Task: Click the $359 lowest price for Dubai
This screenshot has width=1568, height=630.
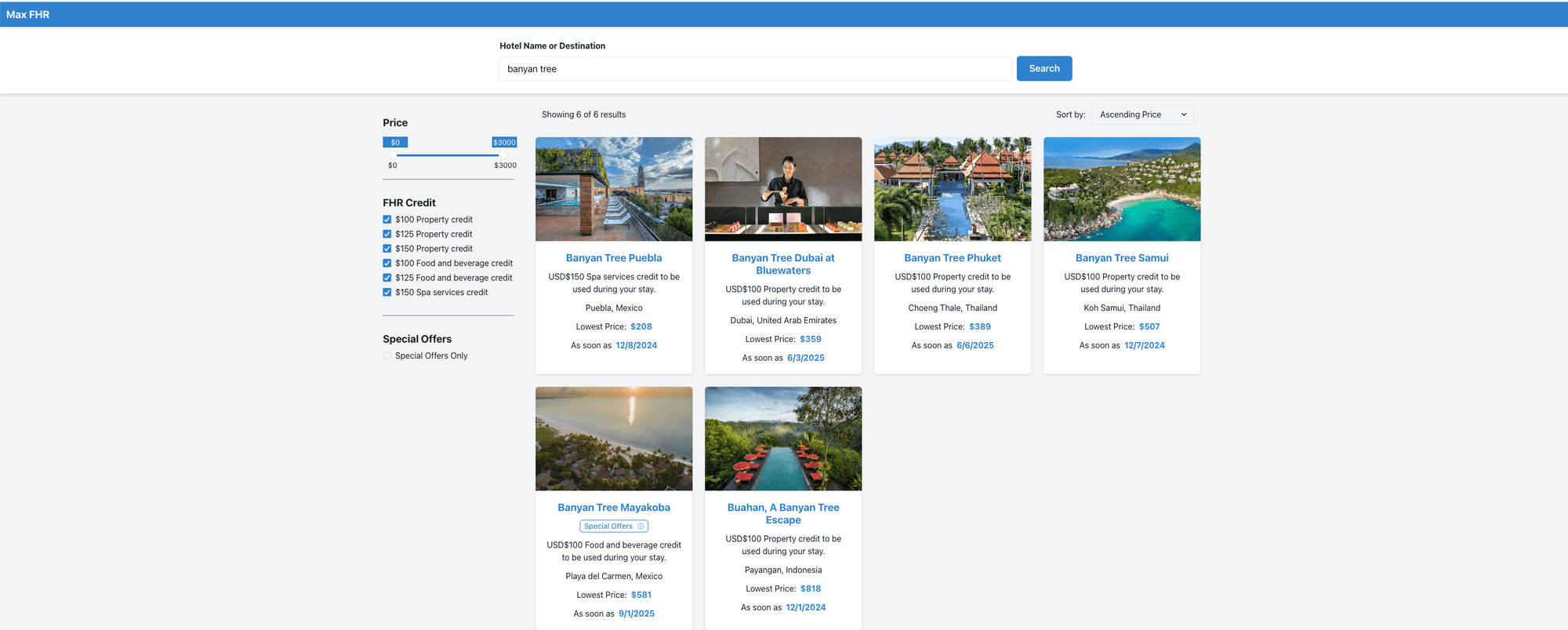Action: click(x=811, y=340)
